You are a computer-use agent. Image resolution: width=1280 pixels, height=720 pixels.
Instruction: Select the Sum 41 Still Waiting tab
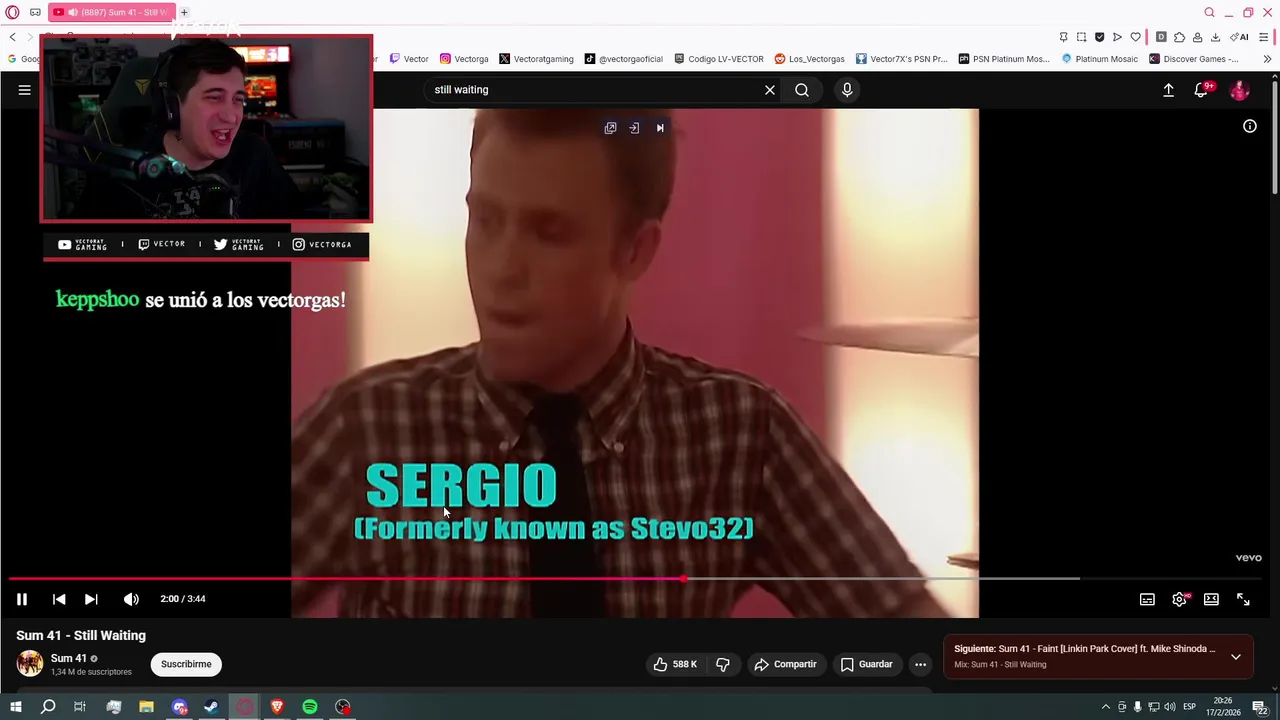click(112, 12)
